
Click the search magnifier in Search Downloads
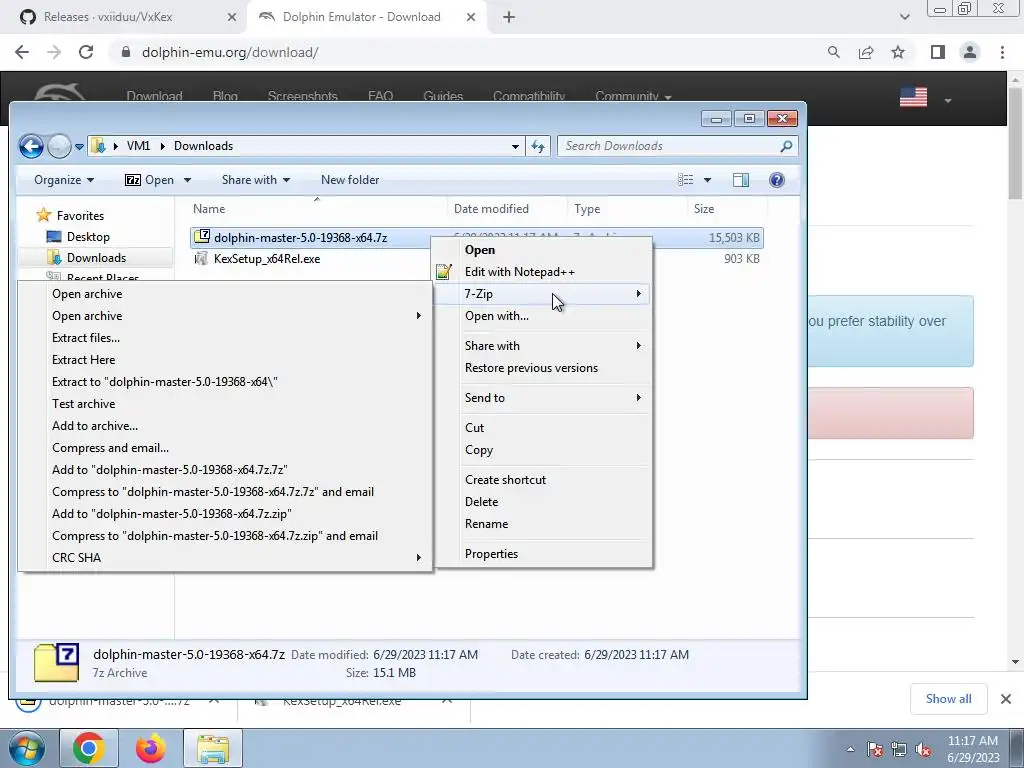coord(786,146)
